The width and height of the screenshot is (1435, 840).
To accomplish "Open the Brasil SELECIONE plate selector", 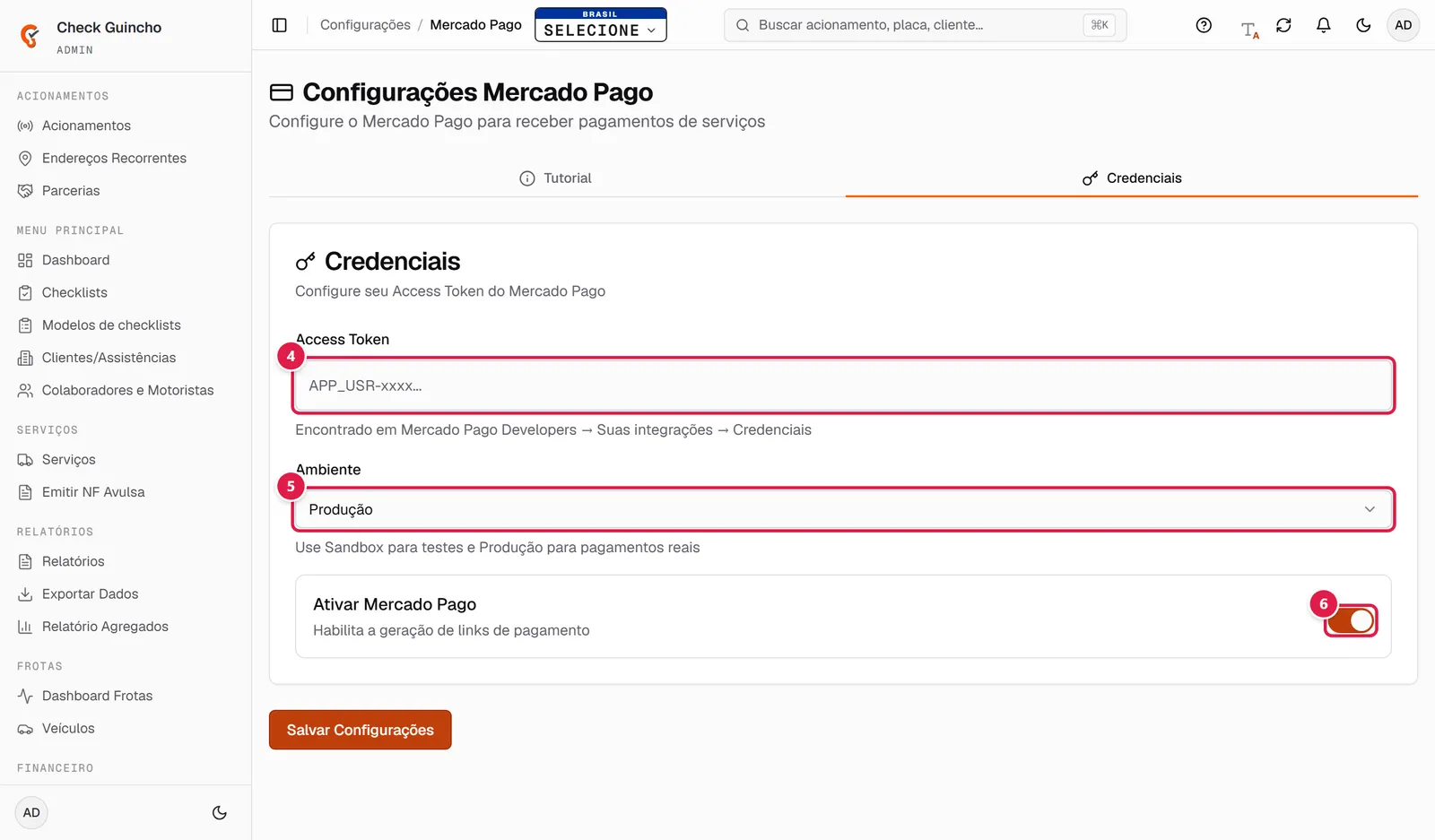I will 601,25.
